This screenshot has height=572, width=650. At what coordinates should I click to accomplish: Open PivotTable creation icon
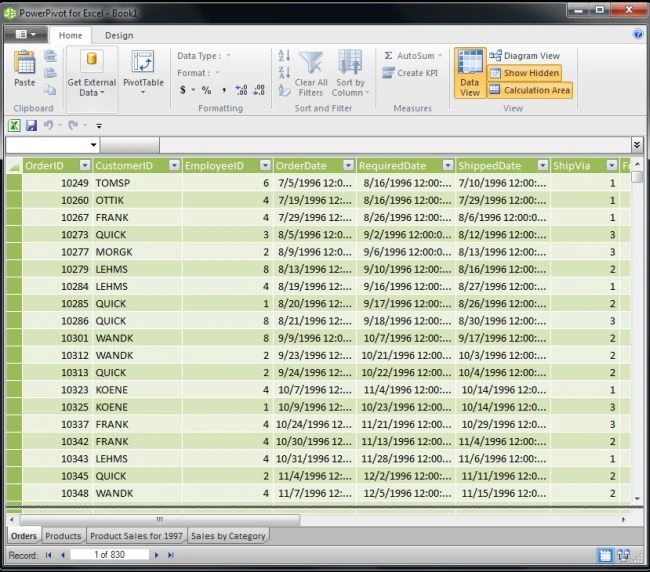[143, 62]
